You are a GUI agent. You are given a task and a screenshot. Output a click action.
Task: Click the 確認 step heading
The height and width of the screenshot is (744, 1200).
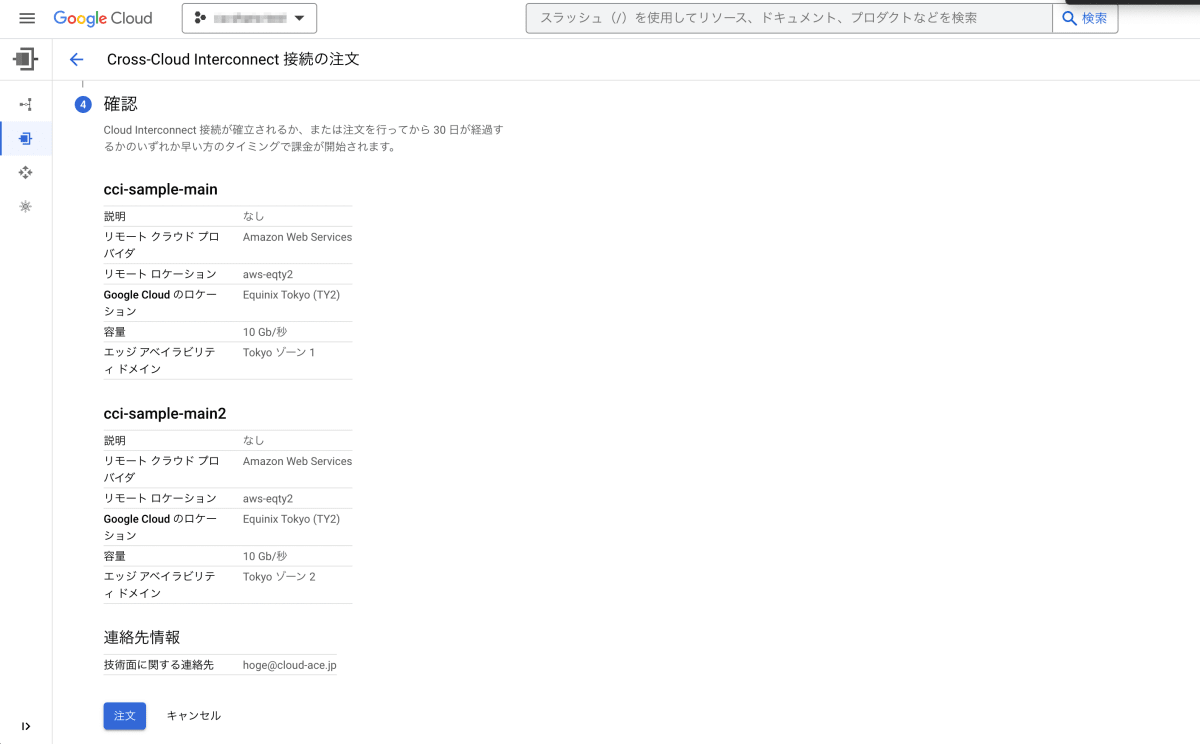click(x=121, y=104)
